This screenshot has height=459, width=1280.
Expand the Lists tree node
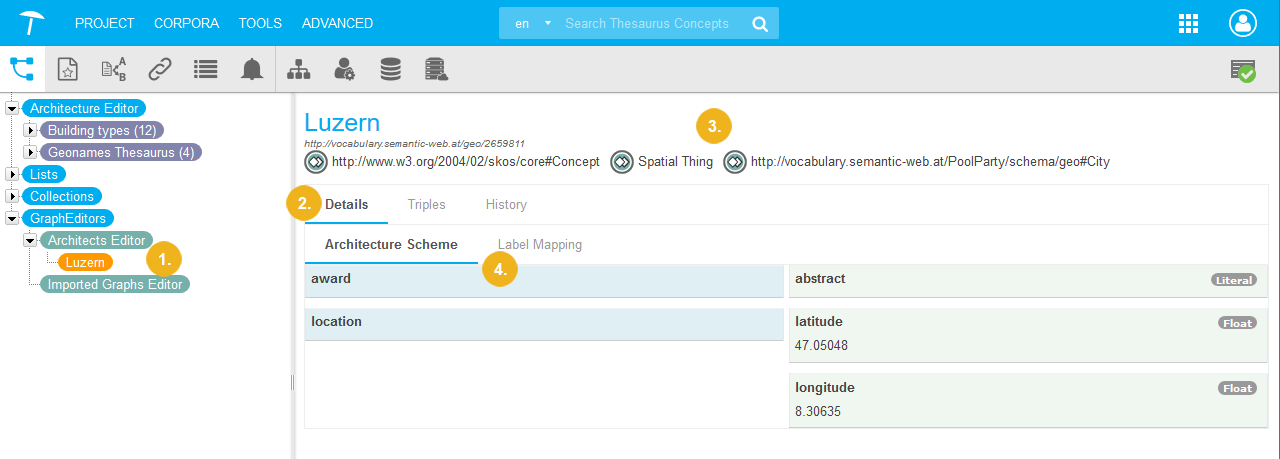pyautogui.click(x=12, y=174)
